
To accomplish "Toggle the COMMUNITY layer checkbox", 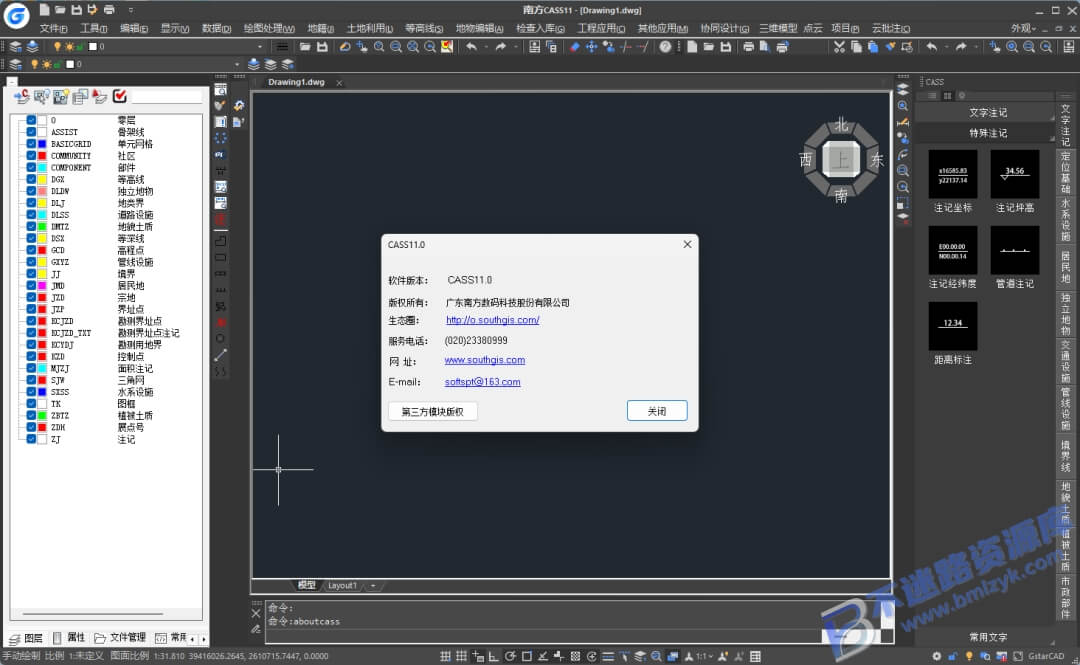I will [x=31, y=155].
